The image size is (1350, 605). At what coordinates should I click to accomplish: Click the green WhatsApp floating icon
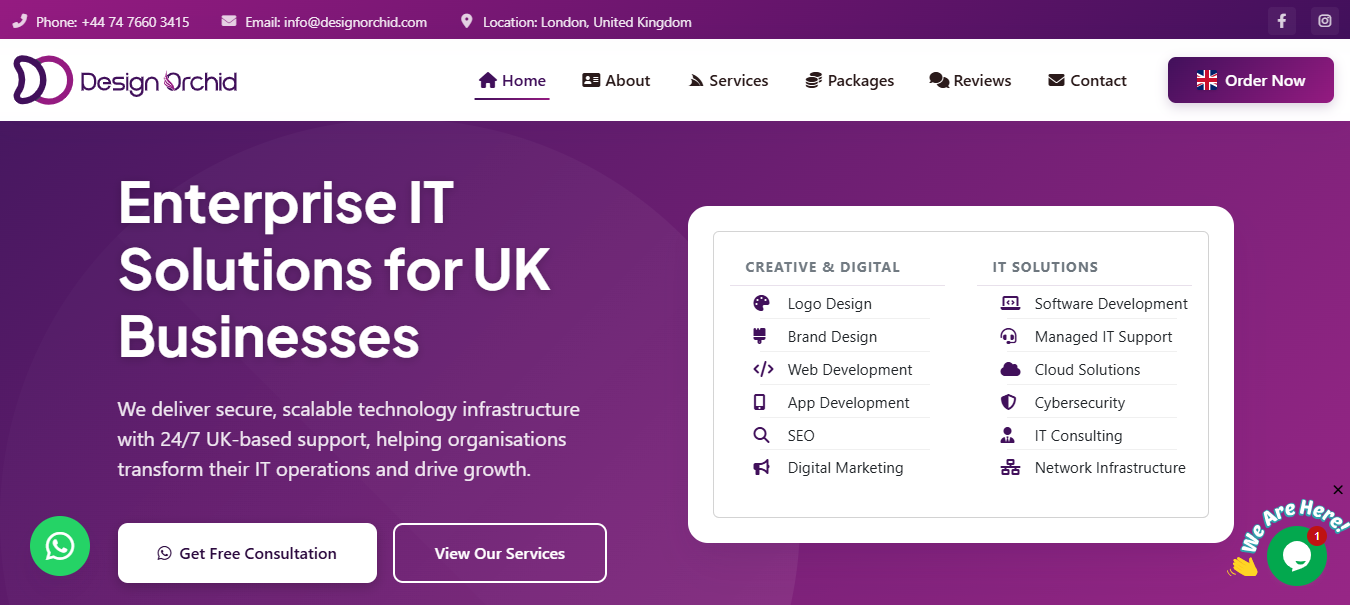(x=60, y=546)
